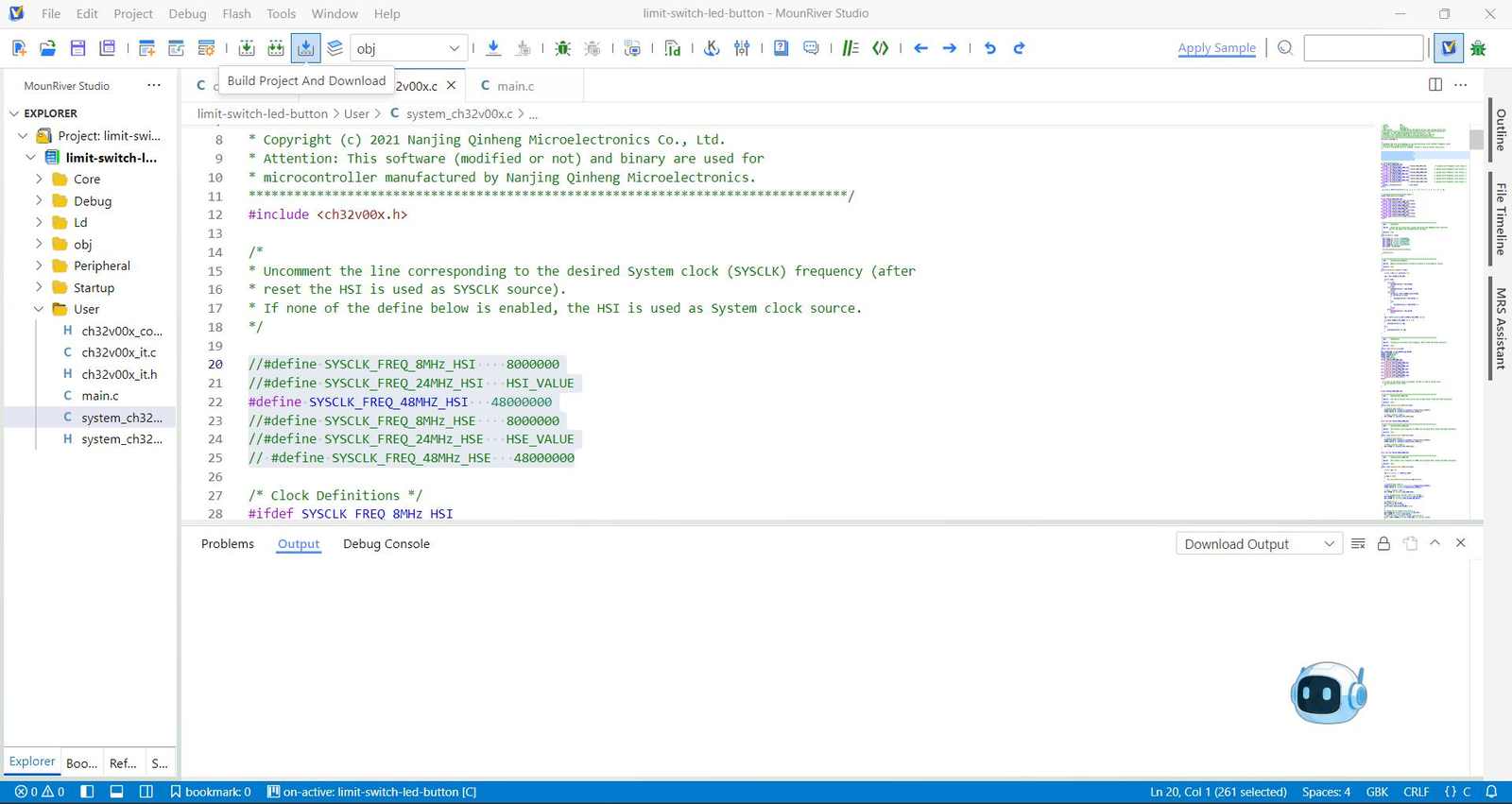Open editor More Actions ellipsis
Screen dimensions: 1512x804
[x=1461, y=85]
